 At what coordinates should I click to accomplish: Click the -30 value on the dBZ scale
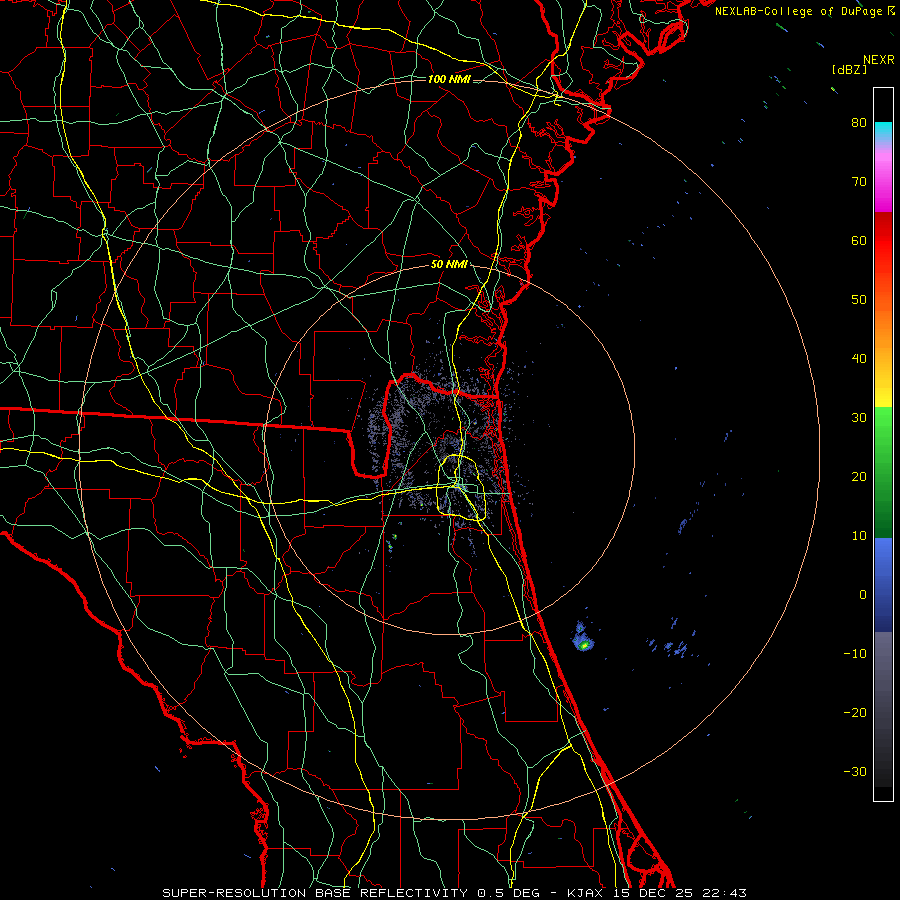pyautogui.click(x=855, y=771)
